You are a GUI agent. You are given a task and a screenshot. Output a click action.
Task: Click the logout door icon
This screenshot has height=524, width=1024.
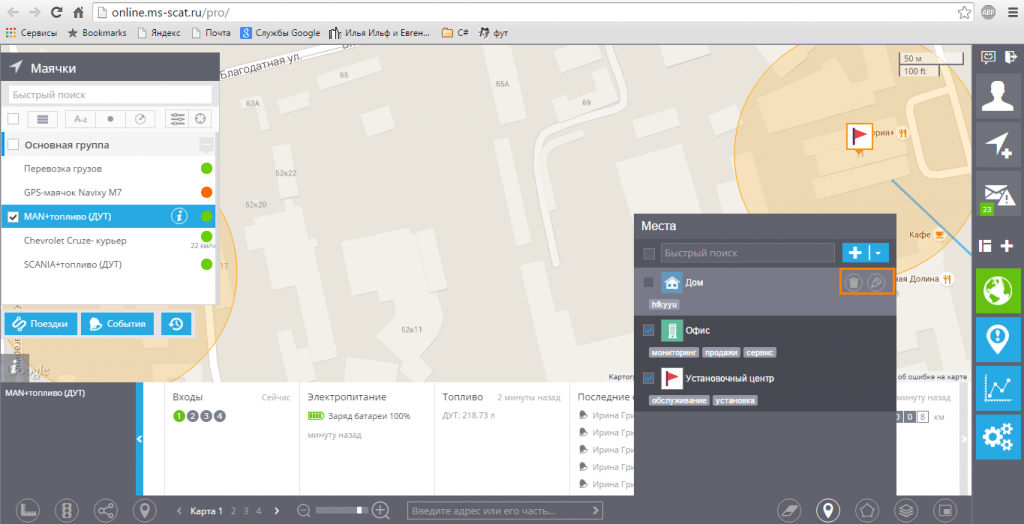point(1009,57)
